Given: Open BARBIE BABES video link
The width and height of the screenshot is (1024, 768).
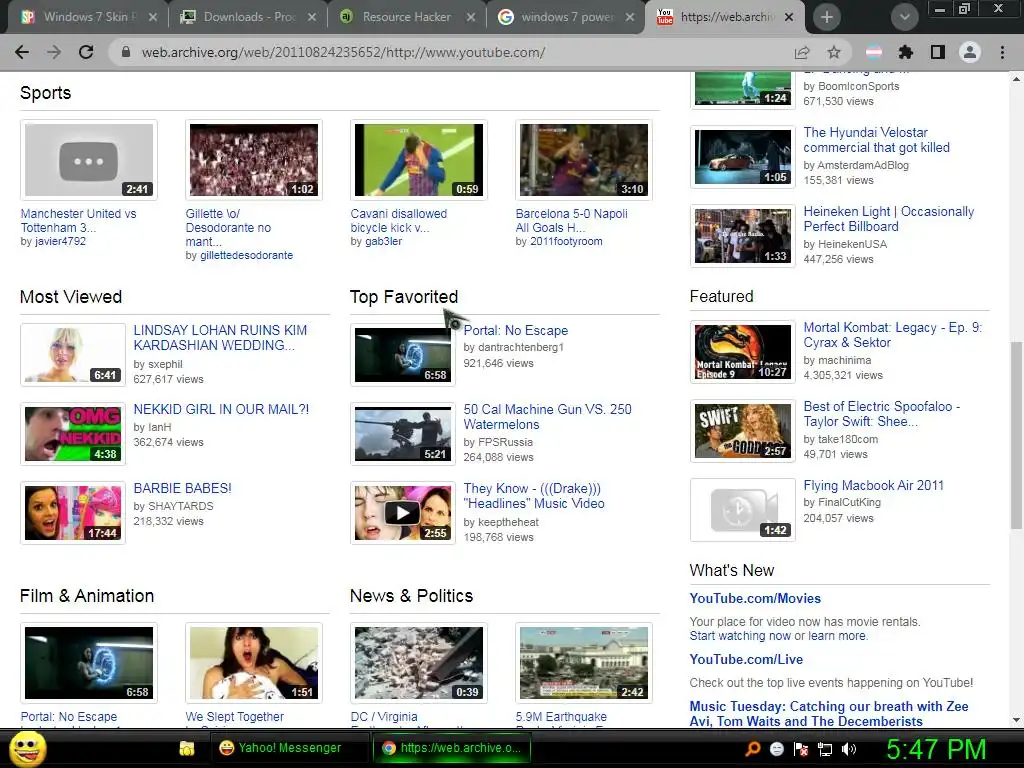Looking at the screenshot, I should pos(182,488).
